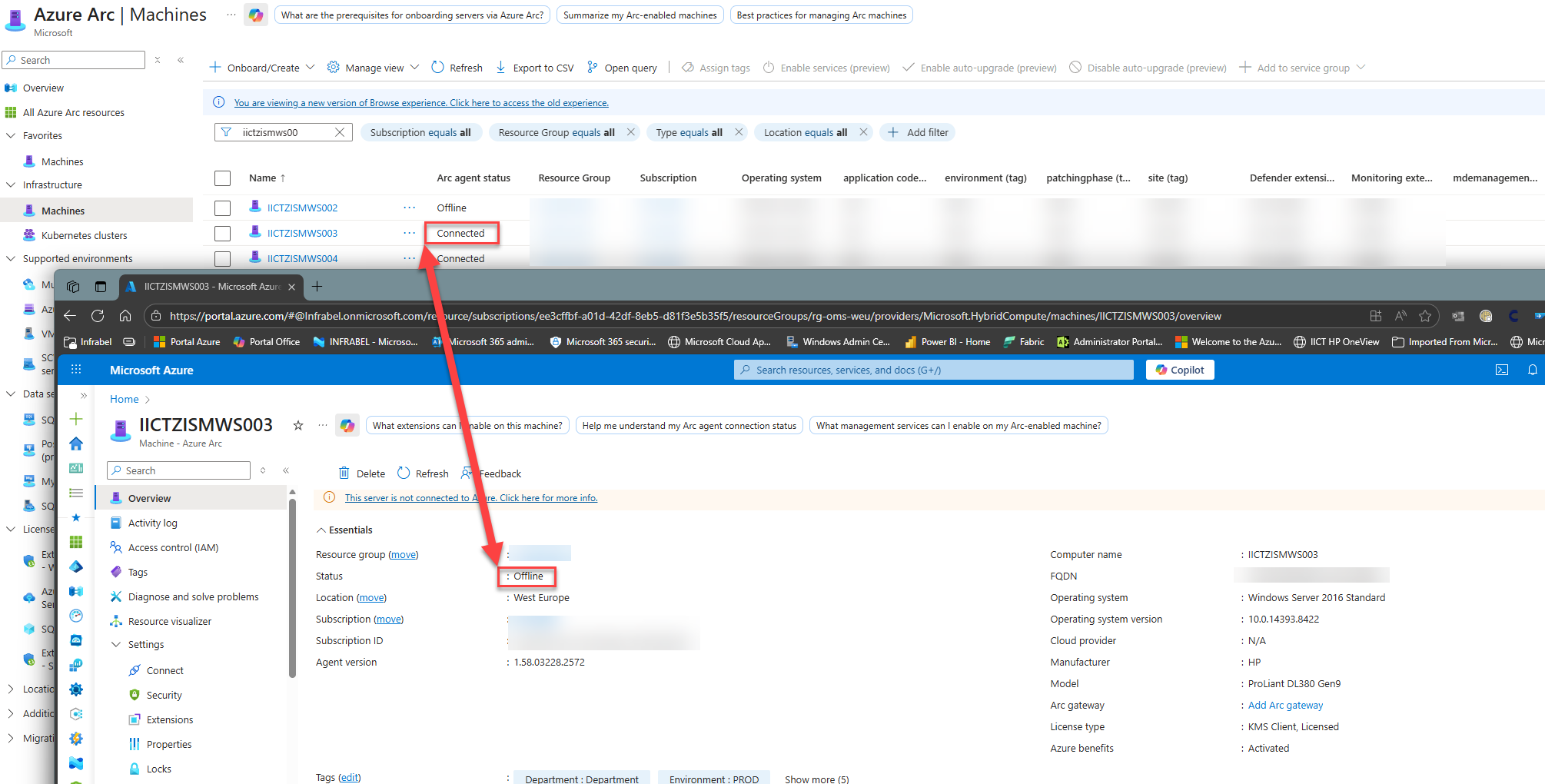The image size is (1545, 784).
Task: Check the box for row IICTZISMWS002
Action: point(223,208)
